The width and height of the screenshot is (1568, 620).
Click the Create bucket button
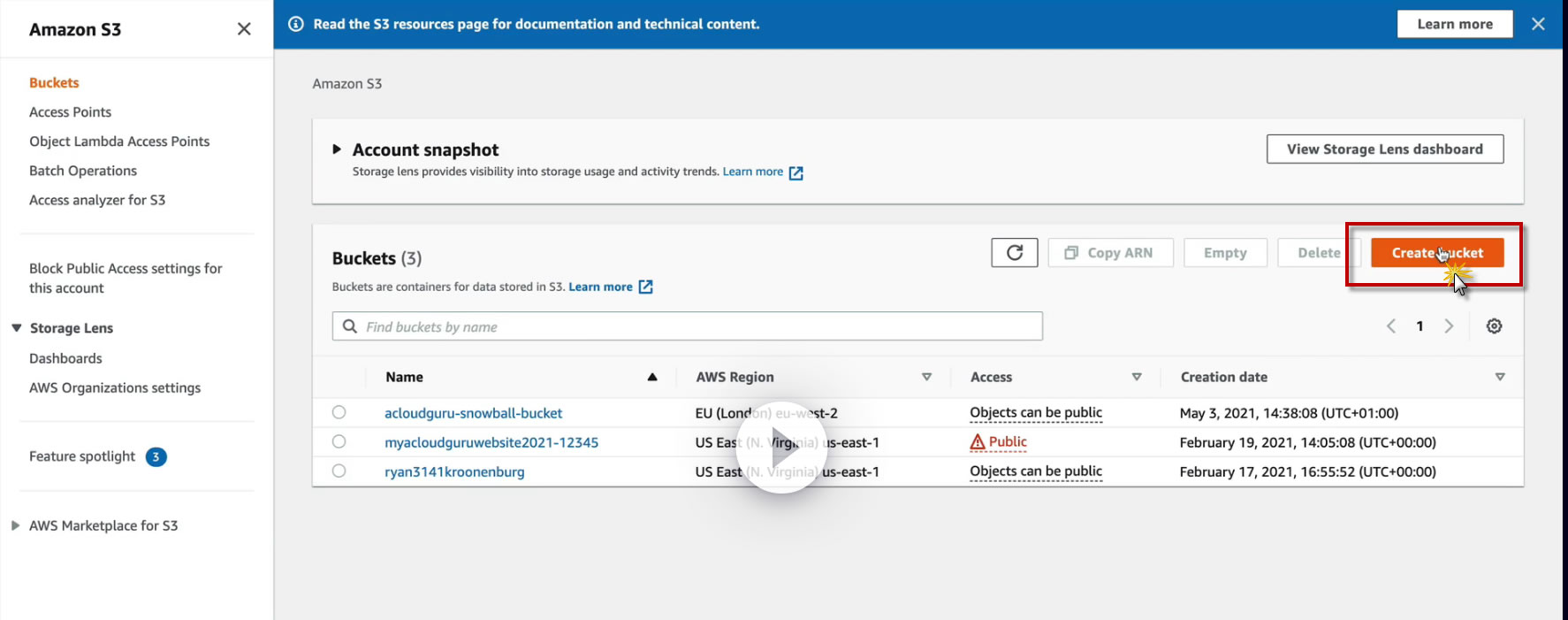[x=1436, y=253]
